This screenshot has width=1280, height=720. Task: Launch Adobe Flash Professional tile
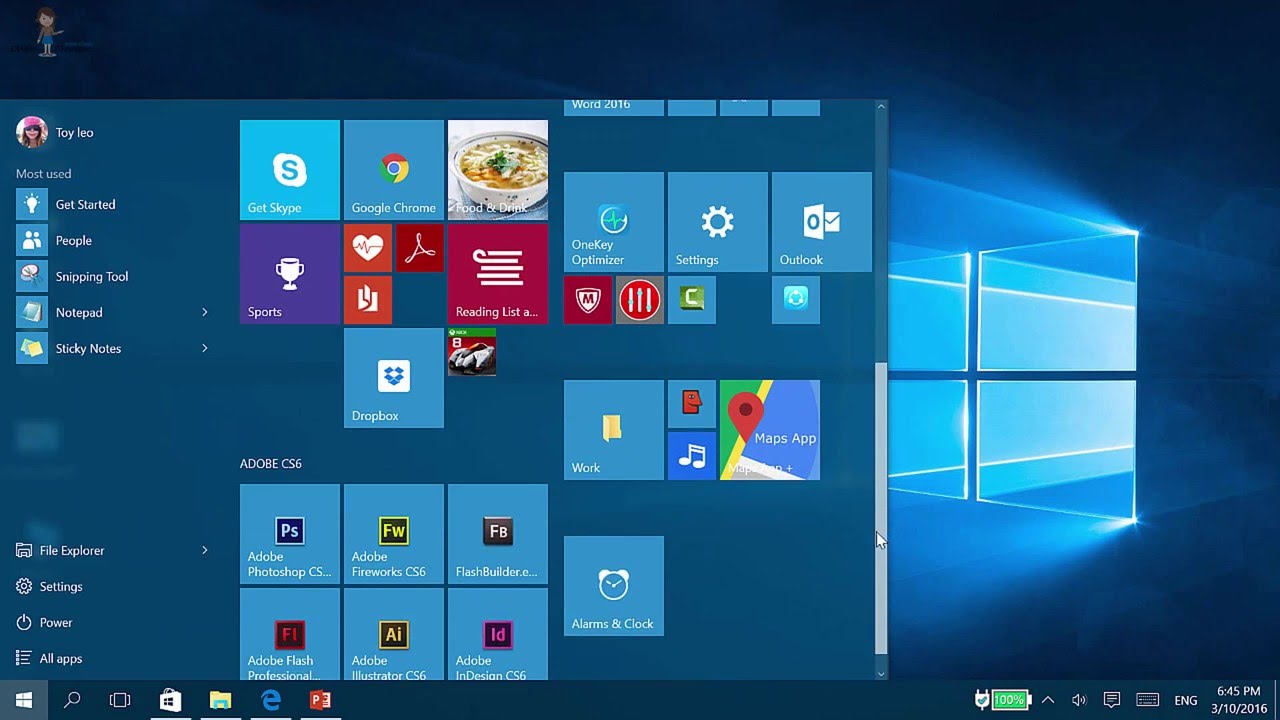click(290, 634)
